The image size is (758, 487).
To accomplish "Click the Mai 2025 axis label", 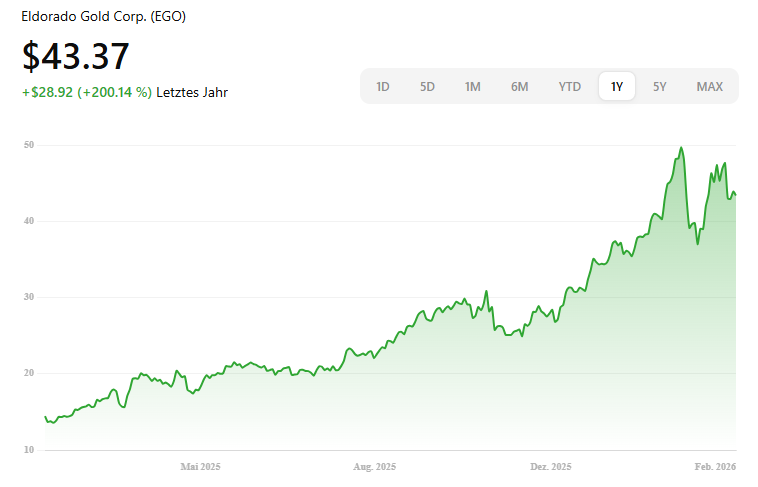I will tap(200, 467).
